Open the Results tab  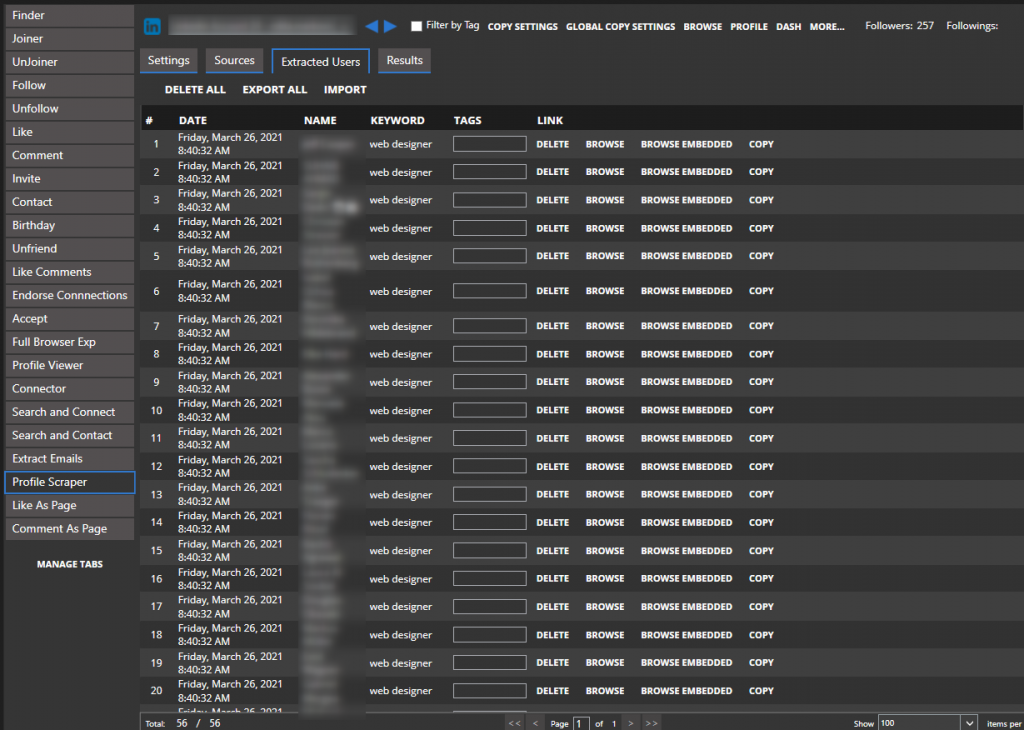click(x=405, y=61)
